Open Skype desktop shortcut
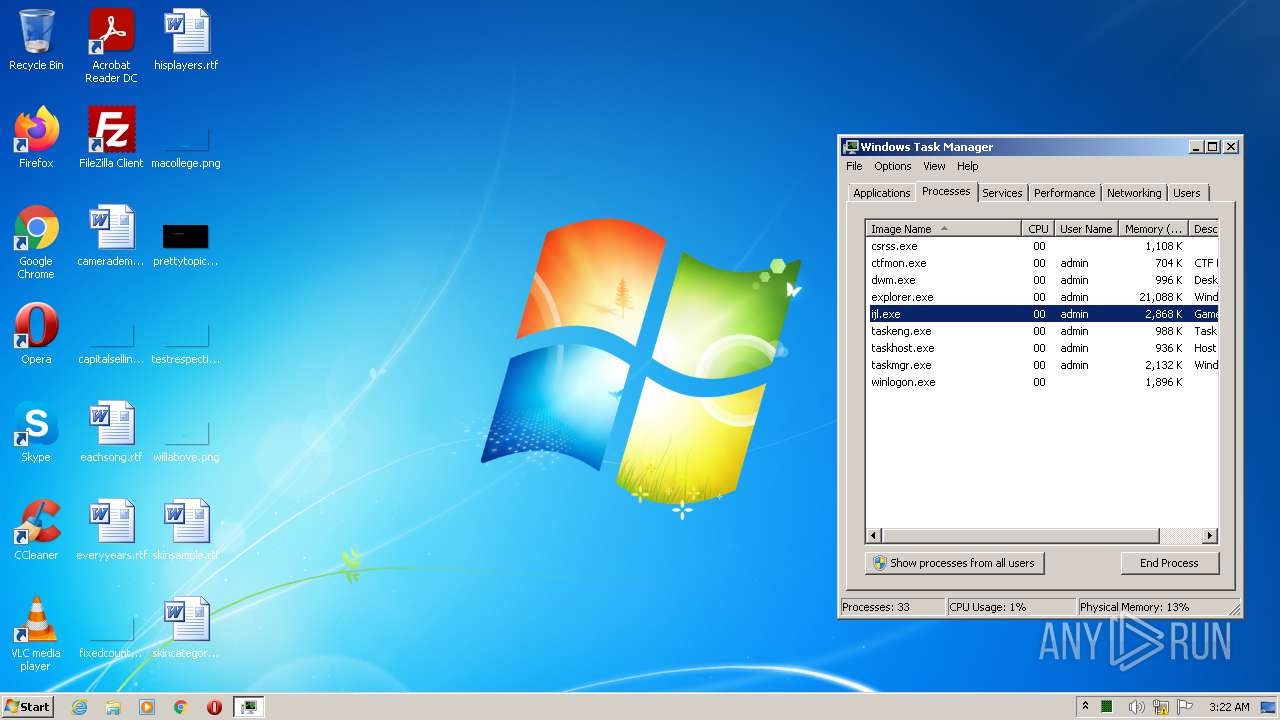The height and width of the screenshot is (720, 1280). (x=36, y=432)
